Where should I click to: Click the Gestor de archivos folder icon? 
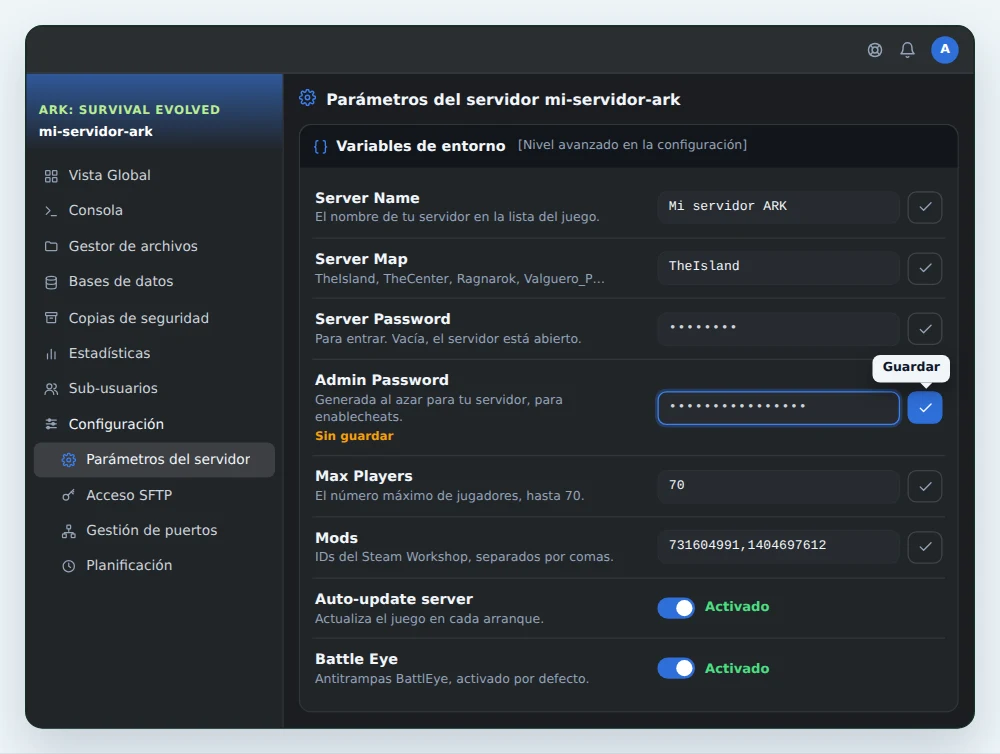[51, 246]
